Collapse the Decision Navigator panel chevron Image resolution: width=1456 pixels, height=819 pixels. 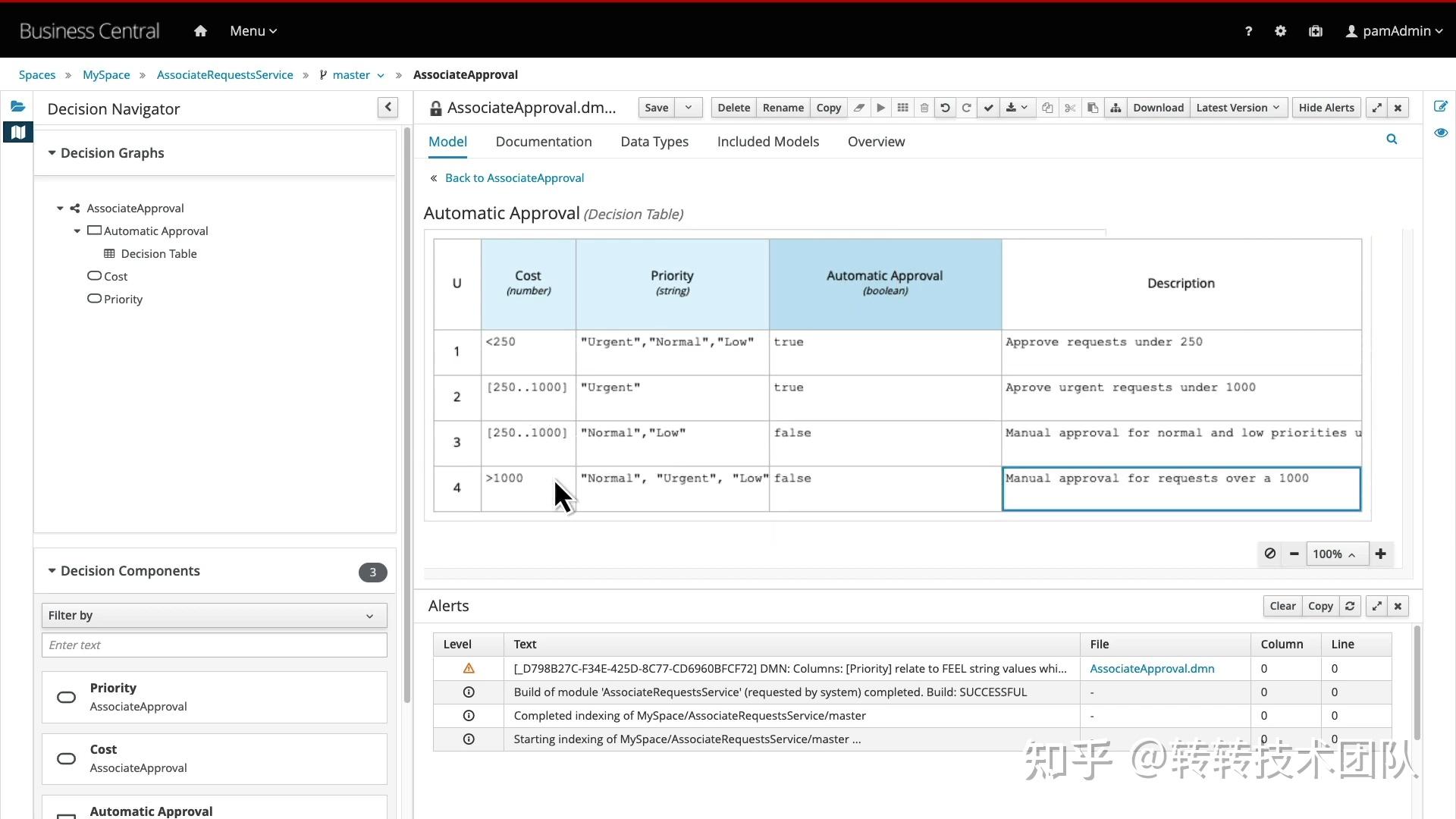388,108
